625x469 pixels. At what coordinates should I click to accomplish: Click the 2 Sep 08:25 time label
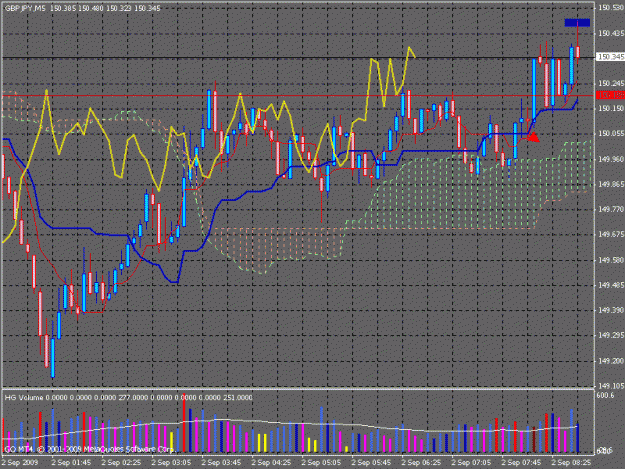571,463
